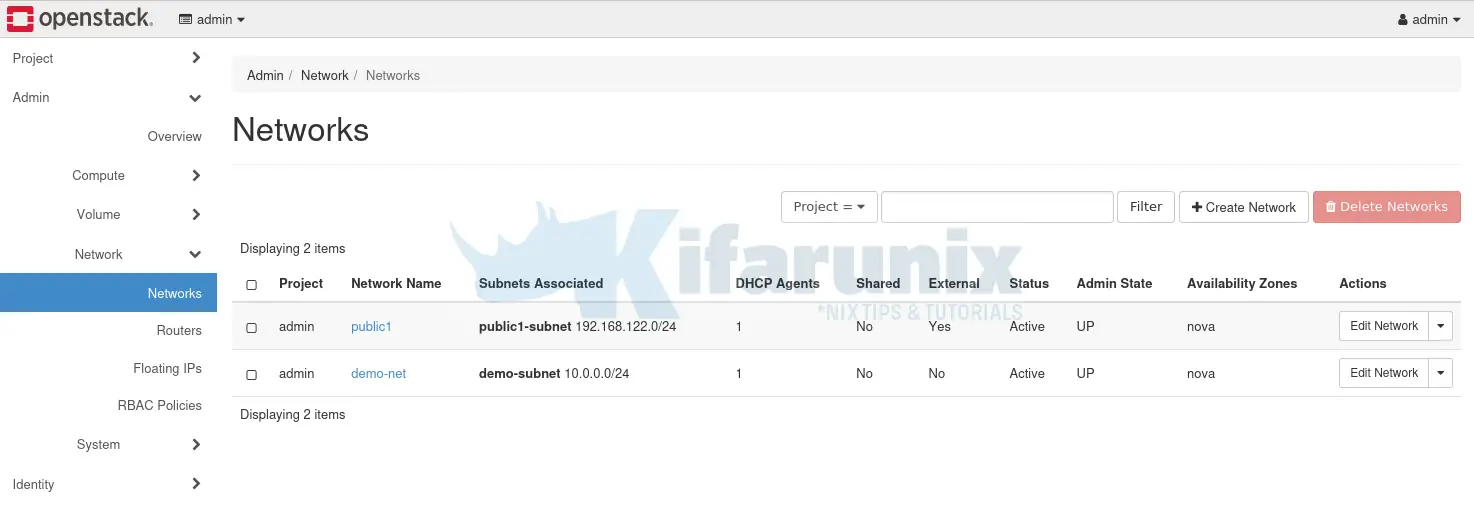Select Networks in the sidebar
1474x520 pixels.
point(108,293)
